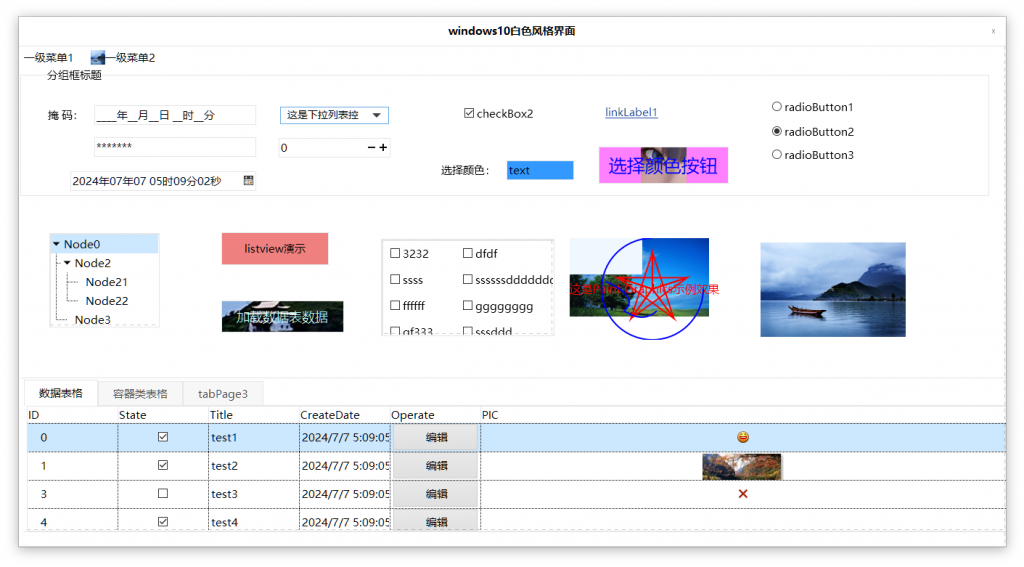Select radioButton3

(x=777, y=155)
